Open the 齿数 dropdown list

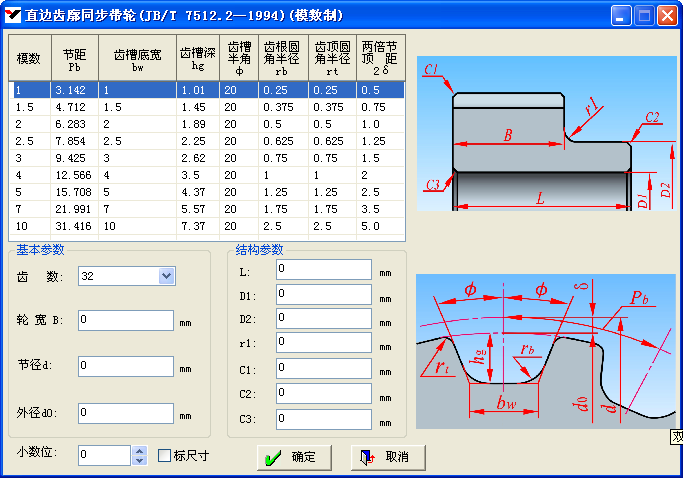166,276
